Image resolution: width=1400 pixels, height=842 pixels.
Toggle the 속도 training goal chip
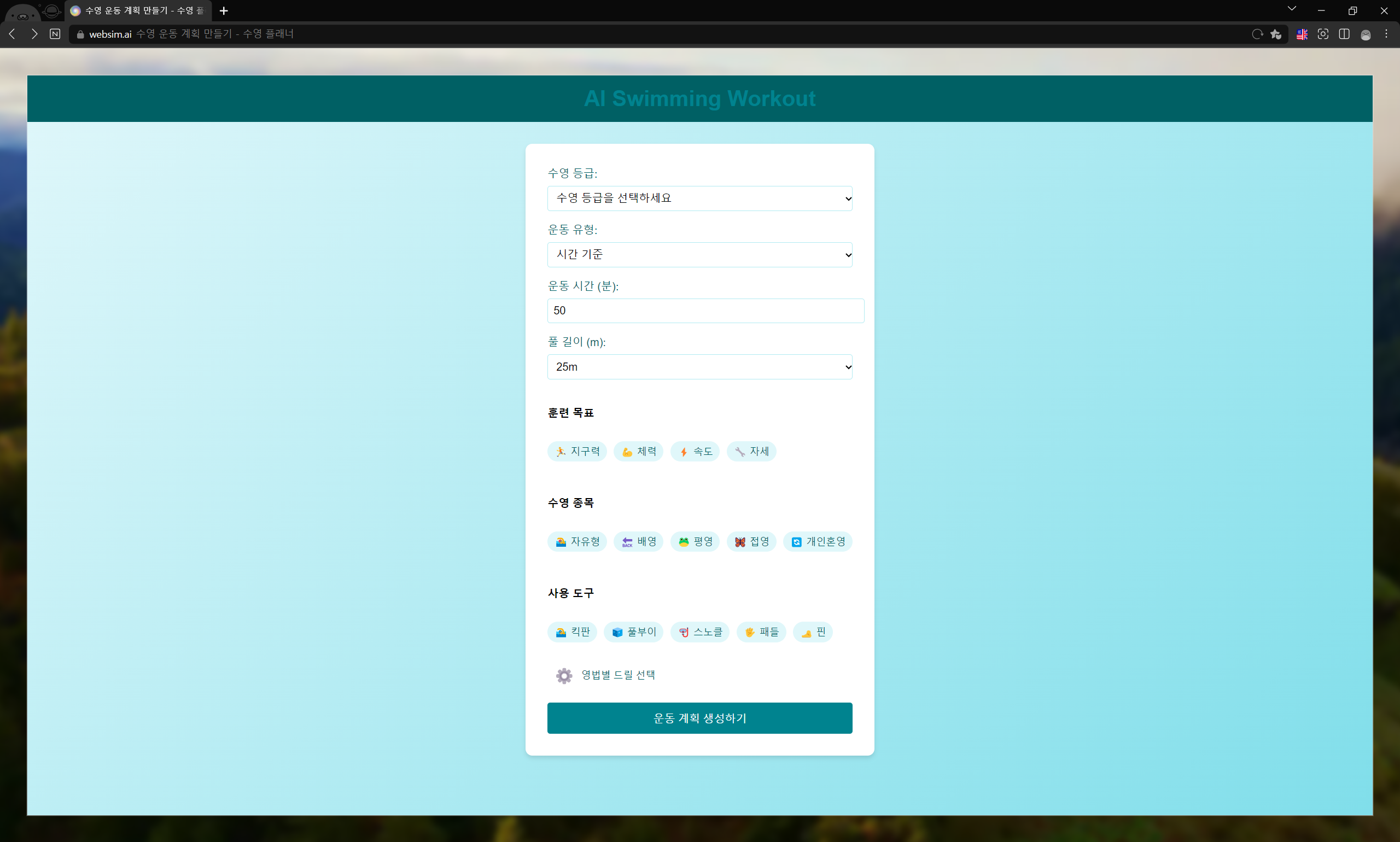pos(695,451)
